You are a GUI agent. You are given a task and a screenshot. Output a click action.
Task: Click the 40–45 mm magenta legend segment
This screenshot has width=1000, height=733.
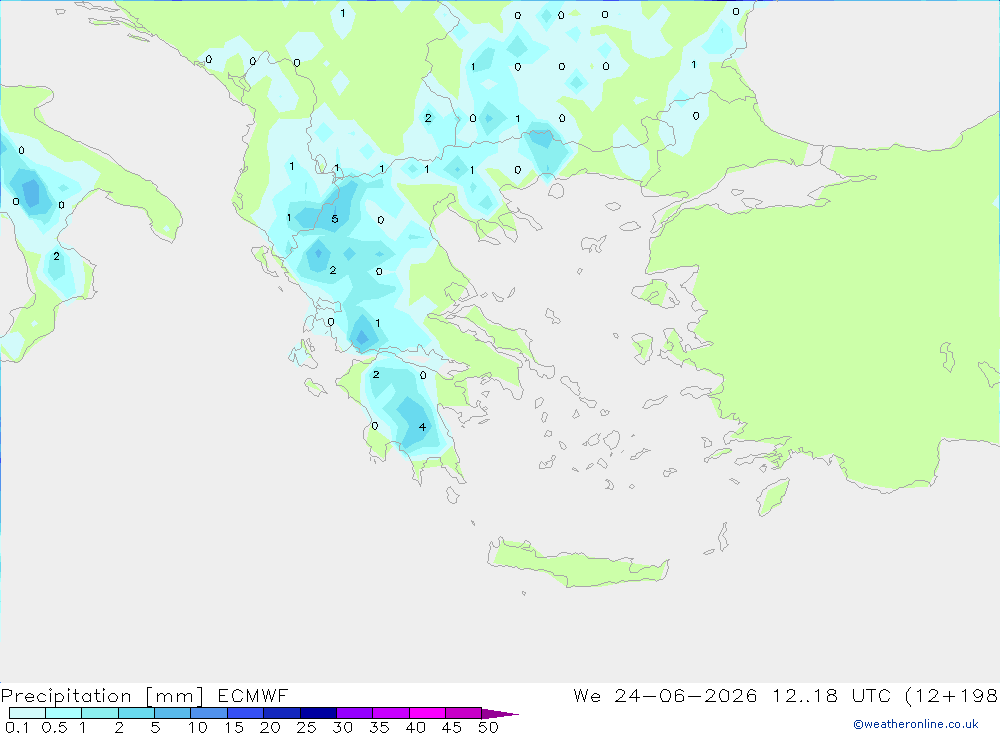point(427,713)
